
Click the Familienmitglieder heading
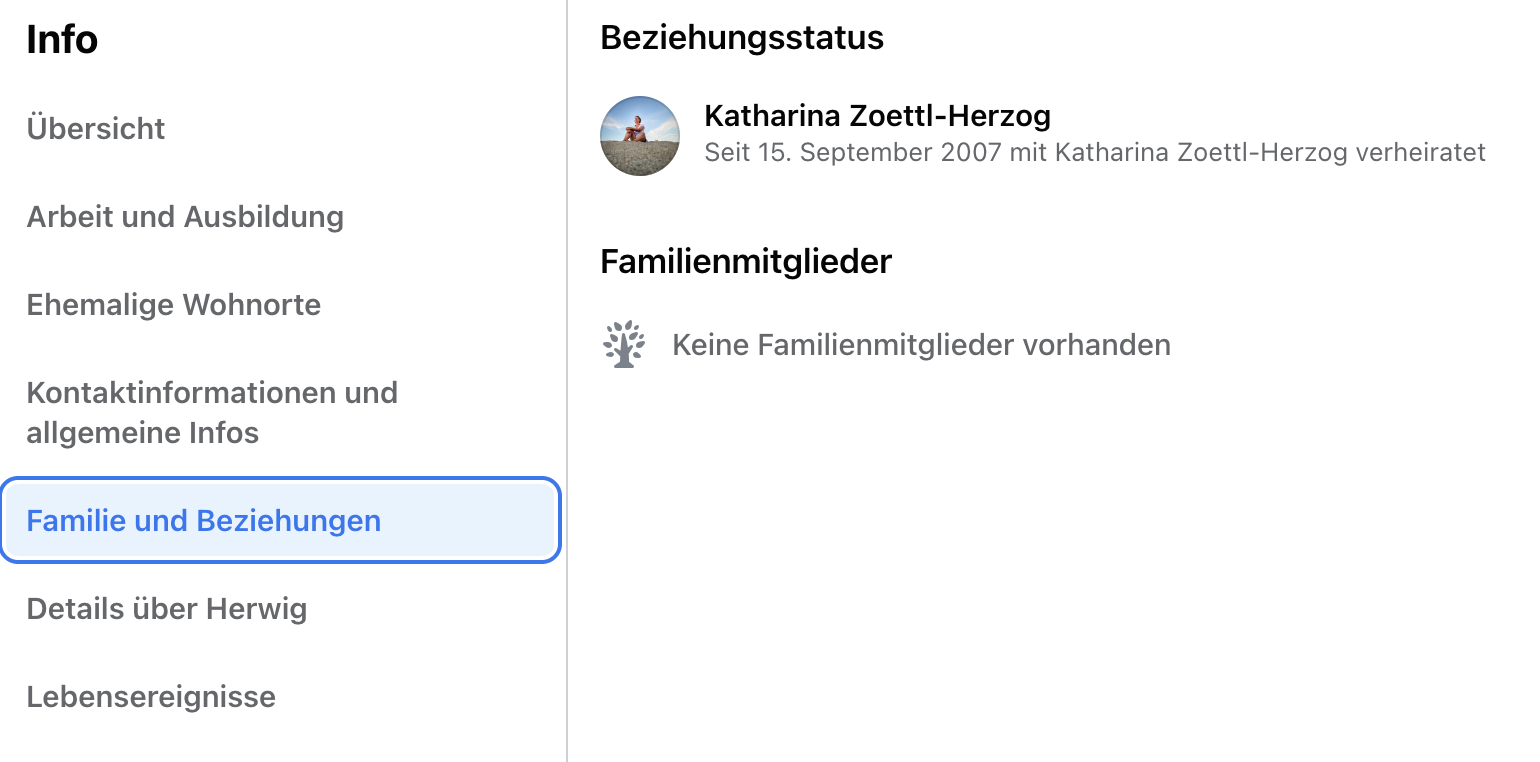[746, 262]
